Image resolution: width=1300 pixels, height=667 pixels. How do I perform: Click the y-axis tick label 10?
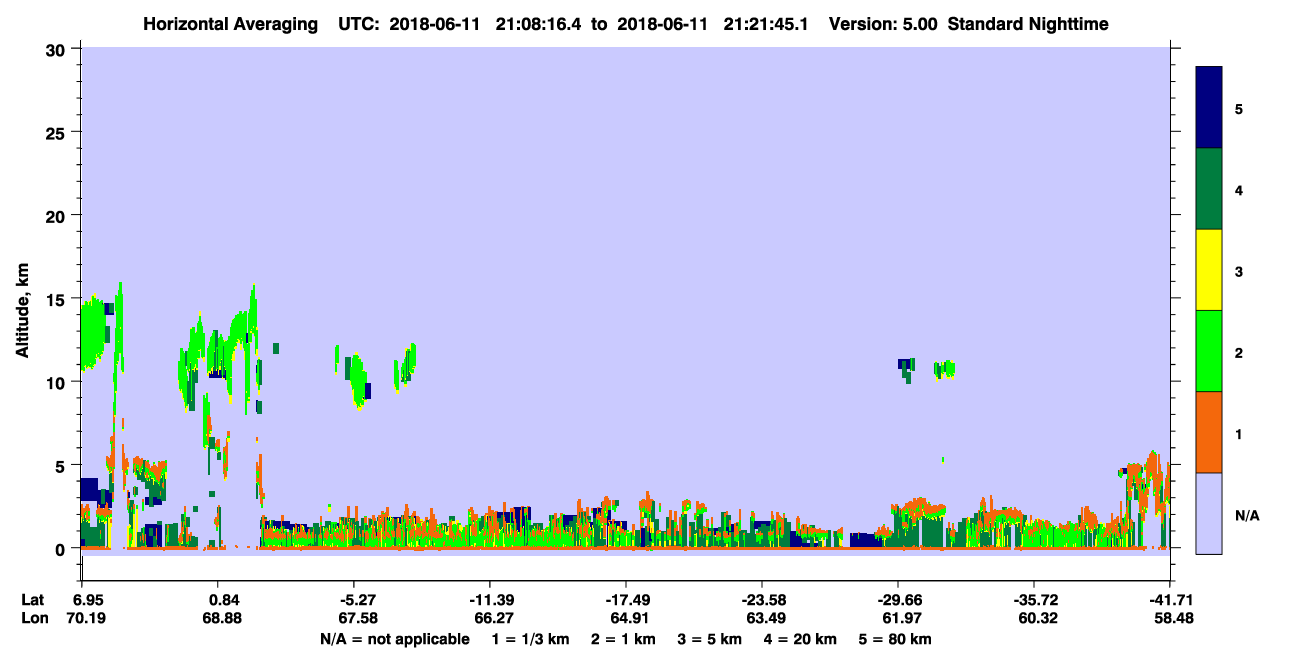[58, 382]
